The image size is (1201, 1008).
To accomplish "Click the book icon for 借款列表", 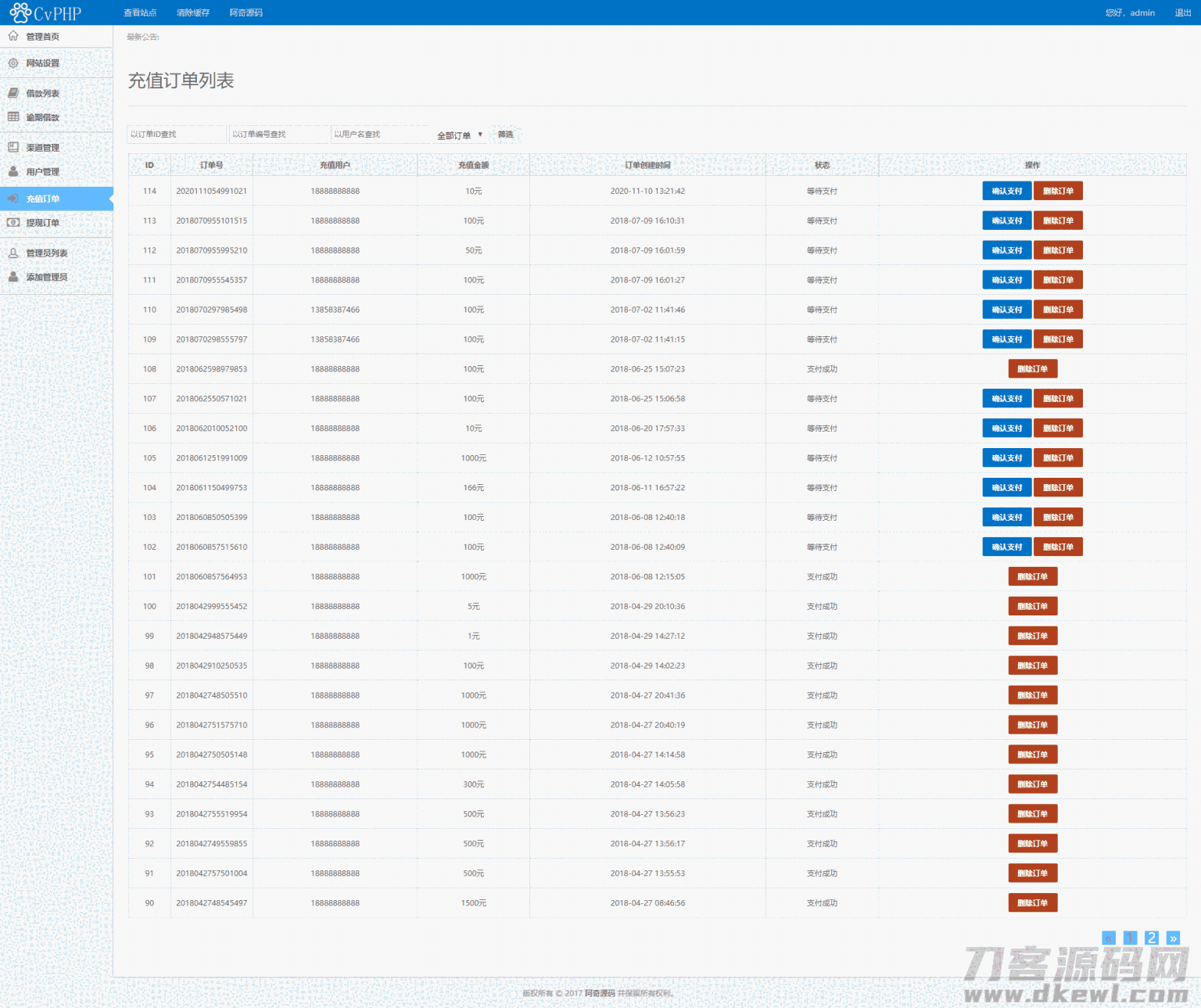I will (13, 93).
